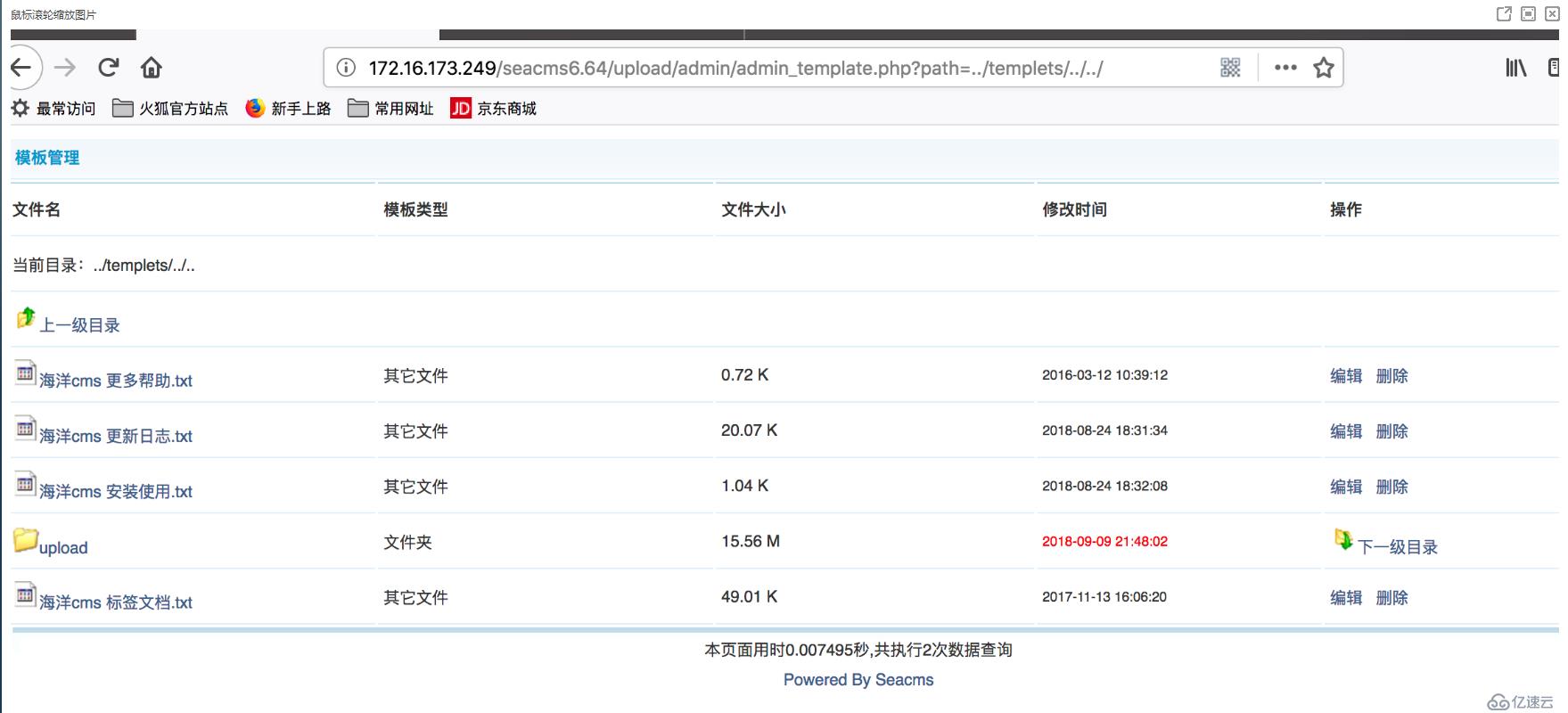Click 删除 for 海洋cms 更多帮助.txt
The height and width of the screenshot is (713, 1568).
coord(1392,376)
